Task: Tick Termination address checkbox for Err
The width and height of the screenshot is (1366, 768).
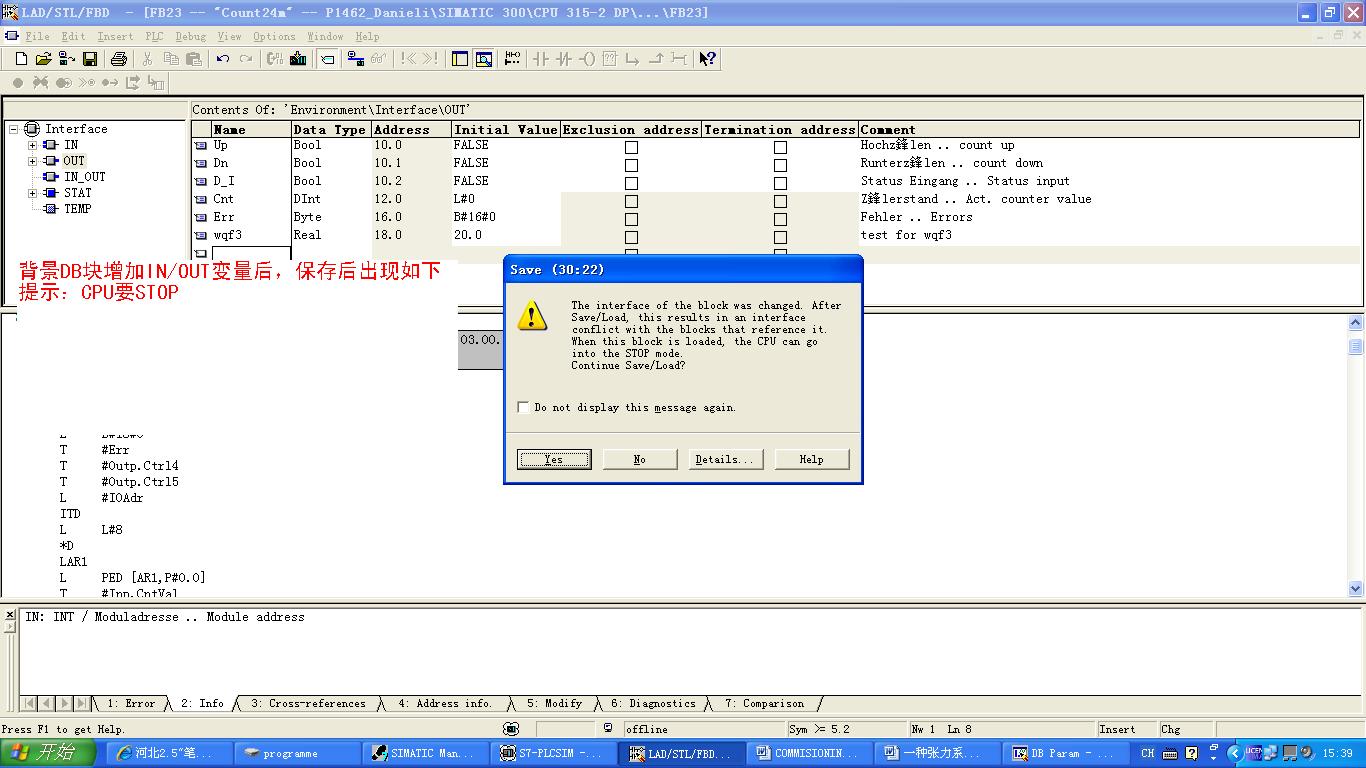Action: tap(780, 219)
